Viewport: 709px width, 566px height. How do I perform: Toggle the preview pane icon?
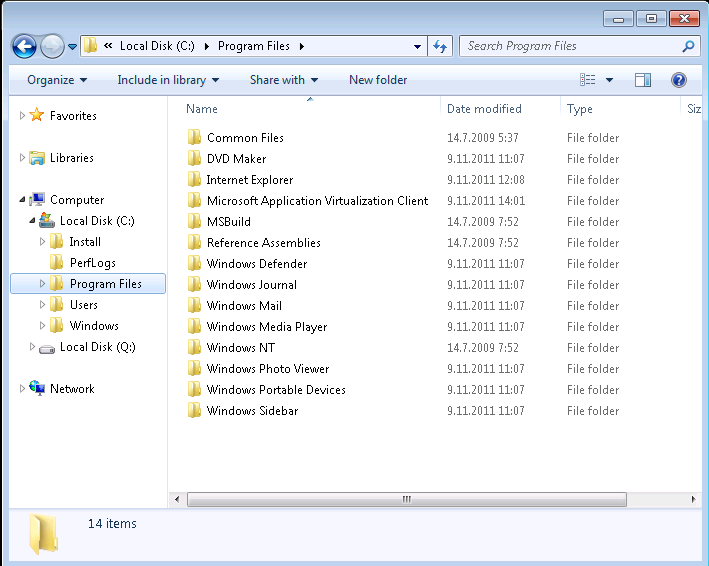tap(643, 80)
